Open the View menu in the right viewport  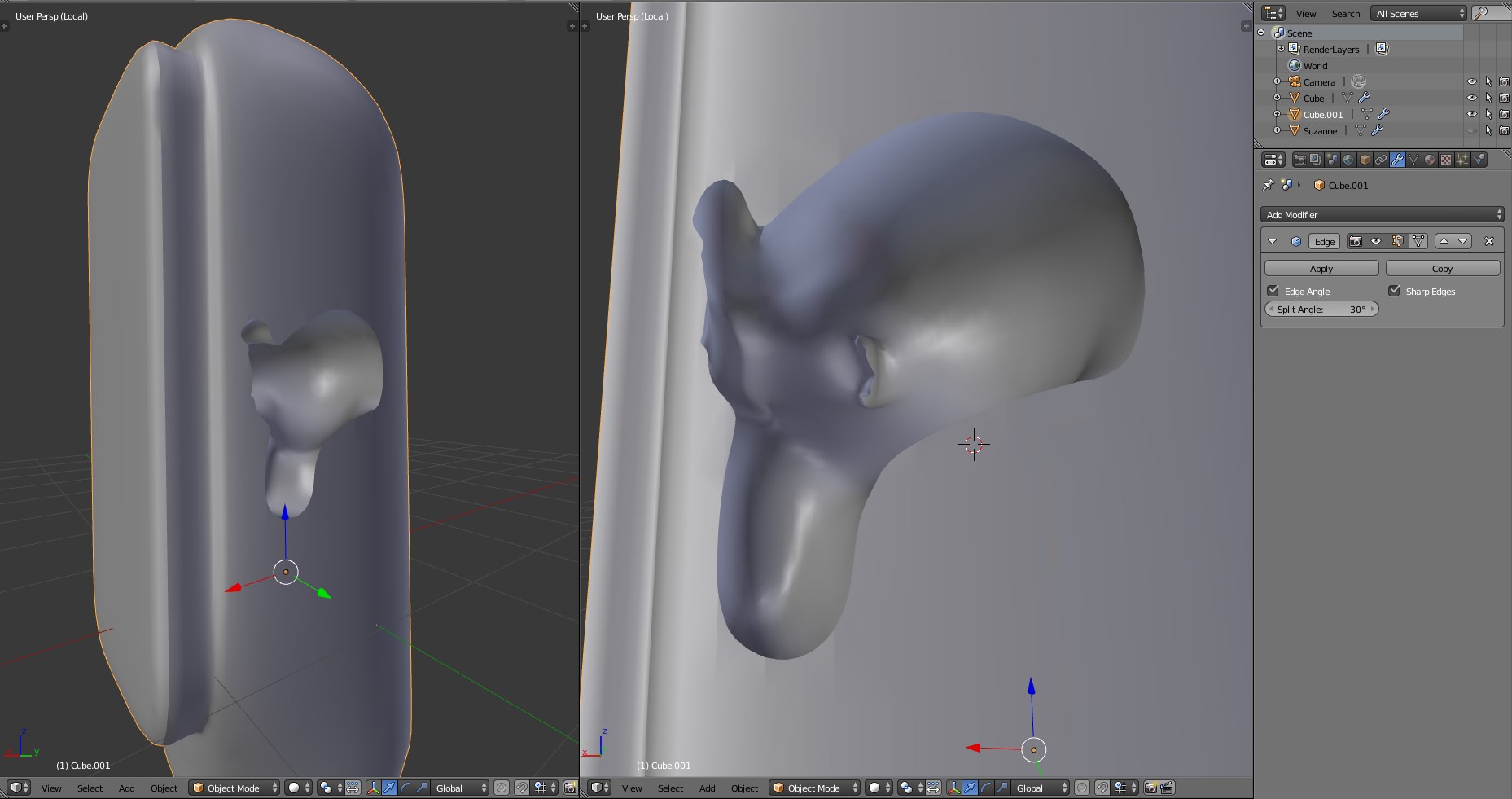coord(632,788)
